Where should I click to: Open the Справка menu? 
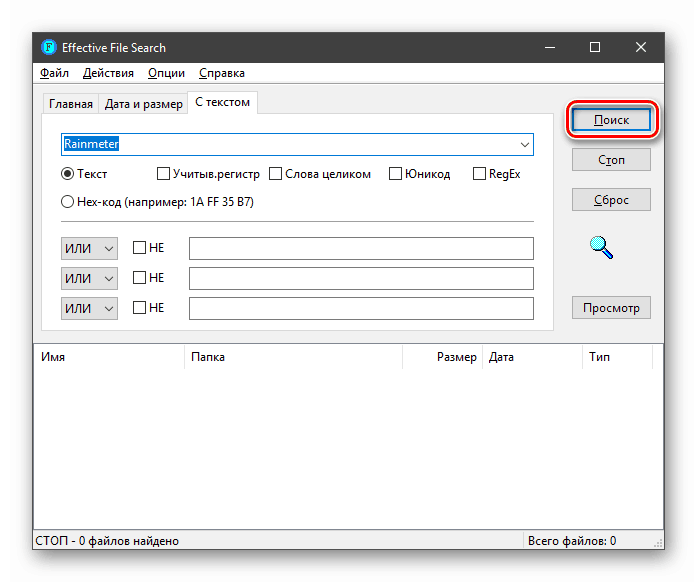click(x=221, y=73)
